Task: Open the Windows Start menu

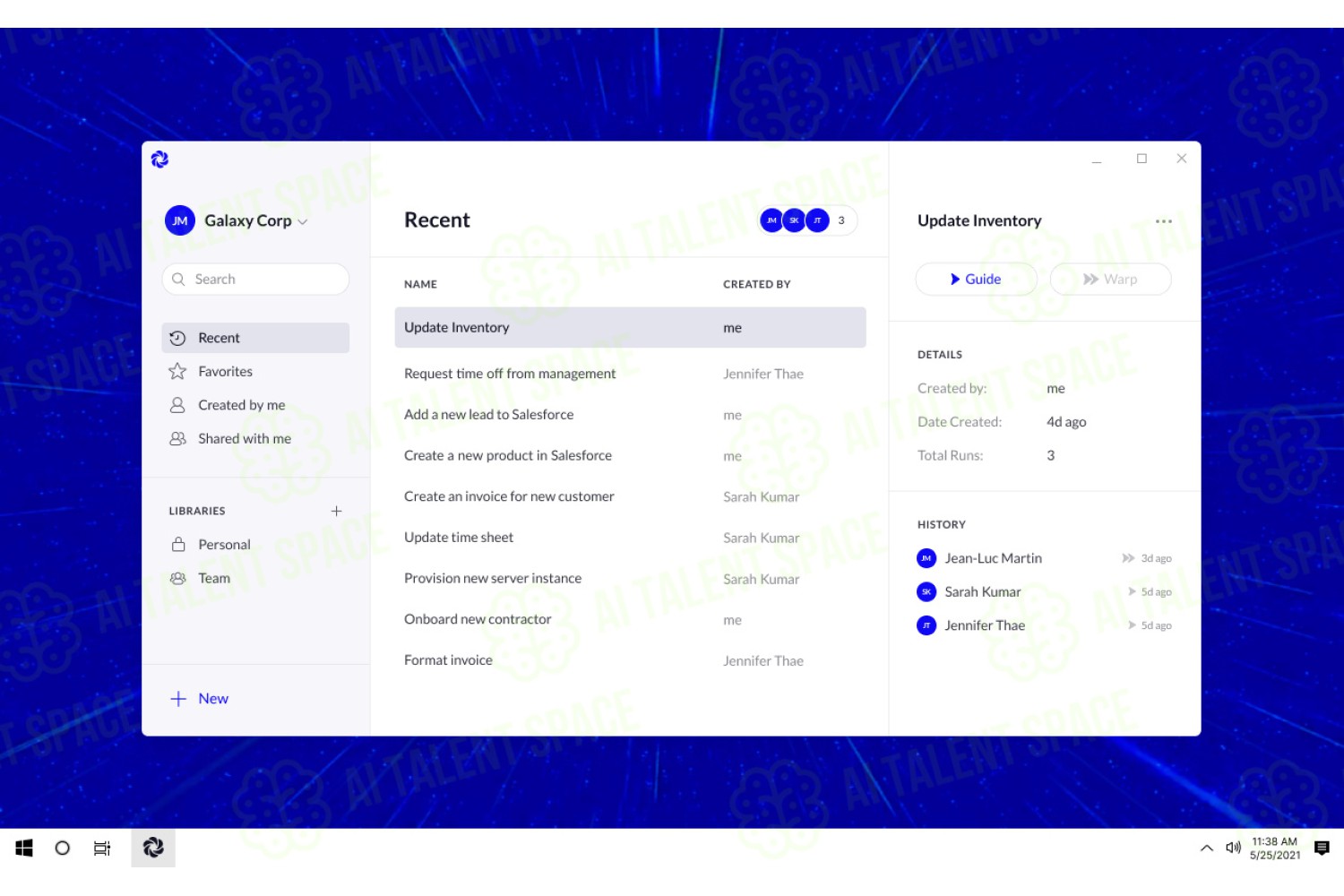Action: (24, 848)
